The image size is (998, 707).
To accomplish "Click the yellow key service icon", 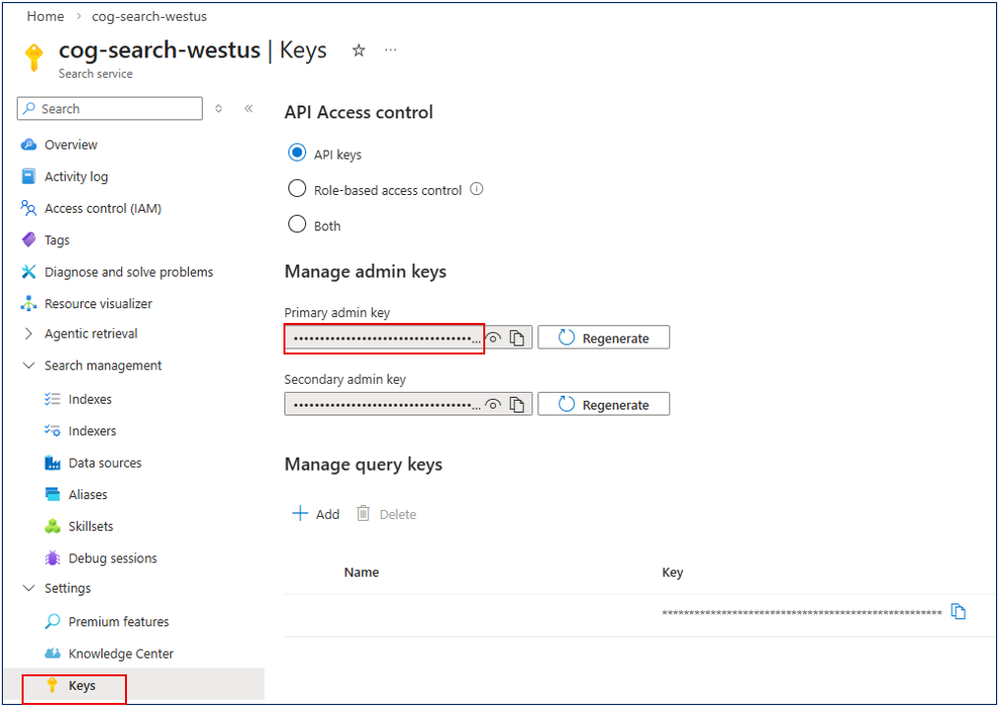I will tap(34, 57).
